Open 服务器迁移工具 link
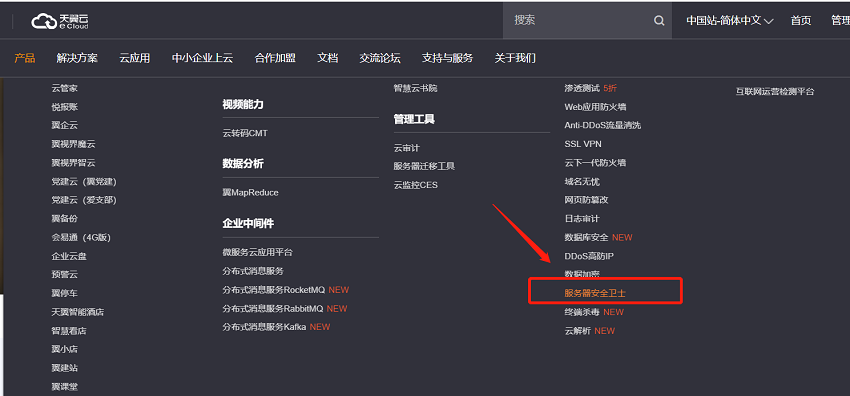The width and height of the screenshot is (850, 396). 424,166
